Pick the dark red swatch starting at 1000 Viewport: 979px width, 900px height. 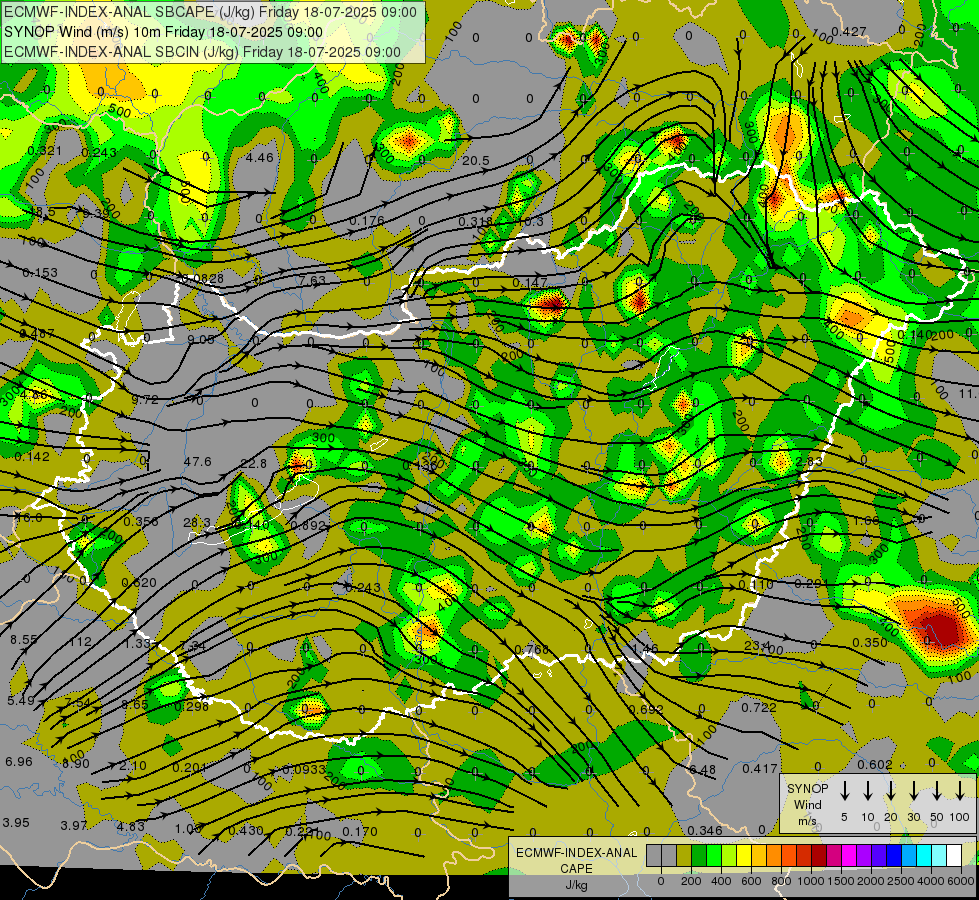(x=820, y=856)
